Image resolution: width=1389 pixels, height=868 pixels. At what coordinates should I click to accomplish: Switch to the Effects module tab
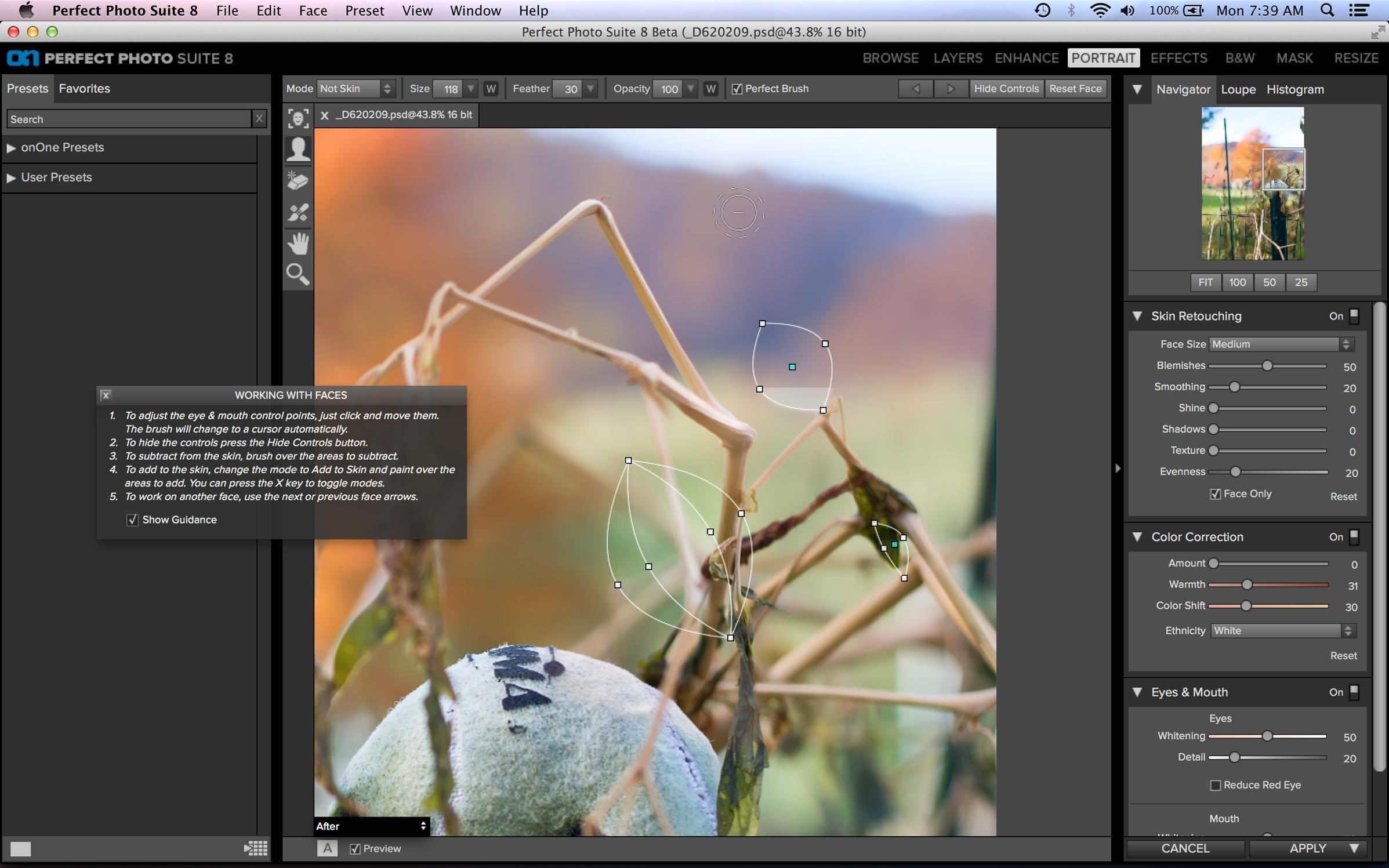click(1178, 58)
